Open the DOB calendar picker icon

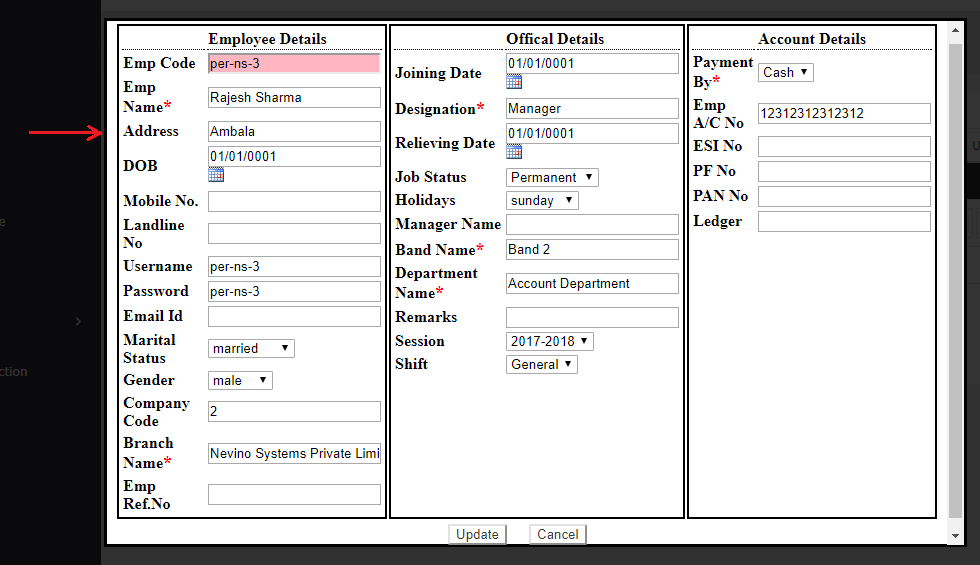(x=216, y=175)
